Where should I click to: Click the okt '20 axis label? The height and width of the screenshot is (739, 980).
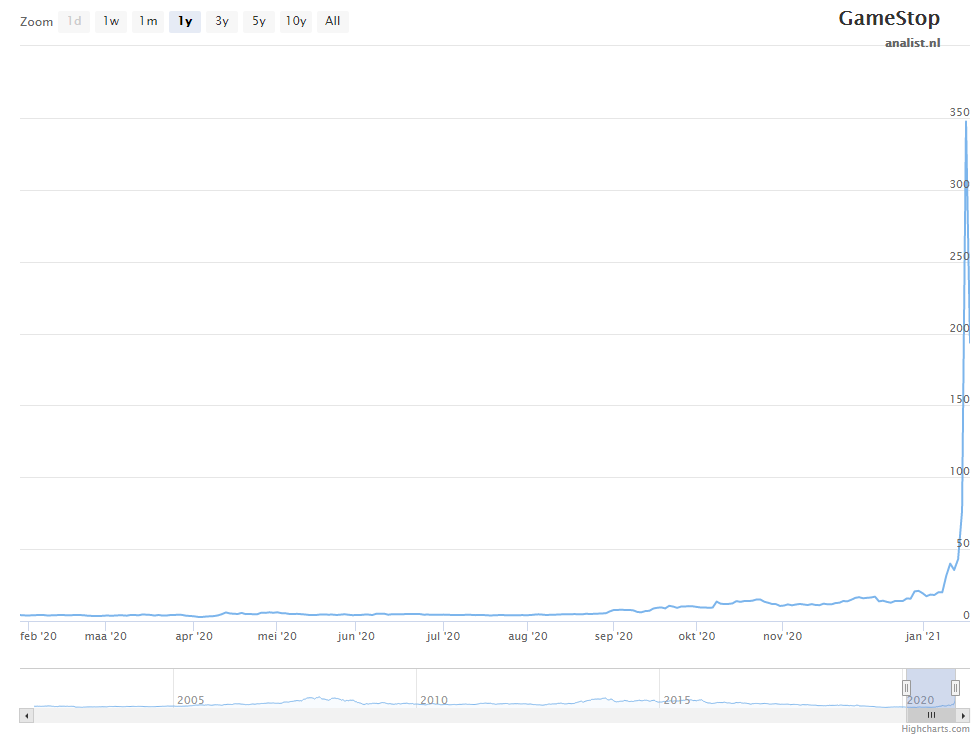click(697, 636)
